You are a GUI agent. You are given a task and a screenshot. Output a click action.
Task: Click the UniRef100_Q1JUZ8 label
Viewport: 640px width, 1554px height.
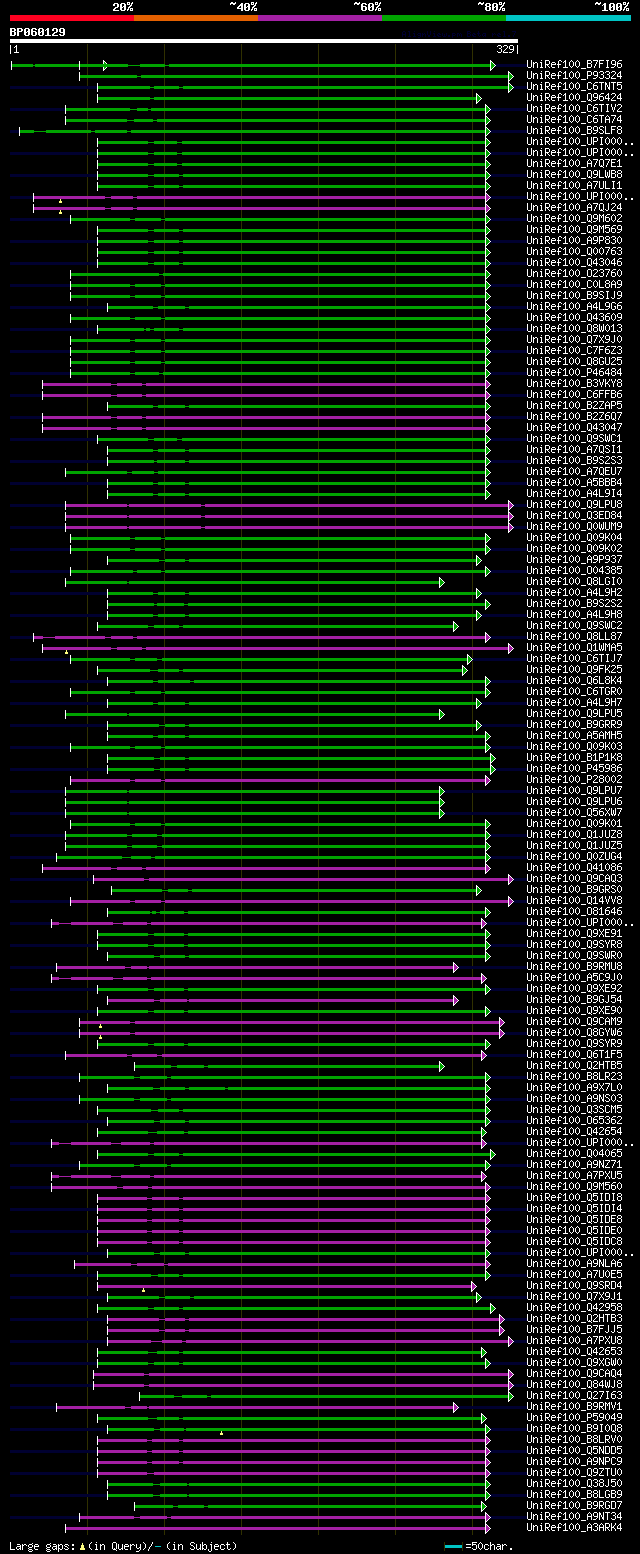click(574, 834)
